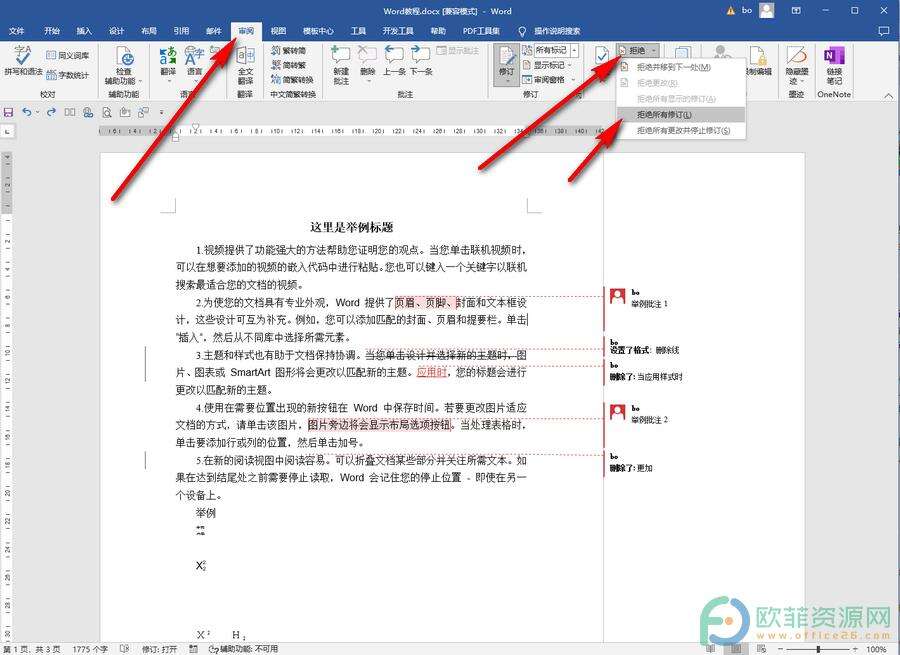Switch to the 开始 home tab
Image resolution: width=900 pixels, height=655 pixels.
click(52, 31)
